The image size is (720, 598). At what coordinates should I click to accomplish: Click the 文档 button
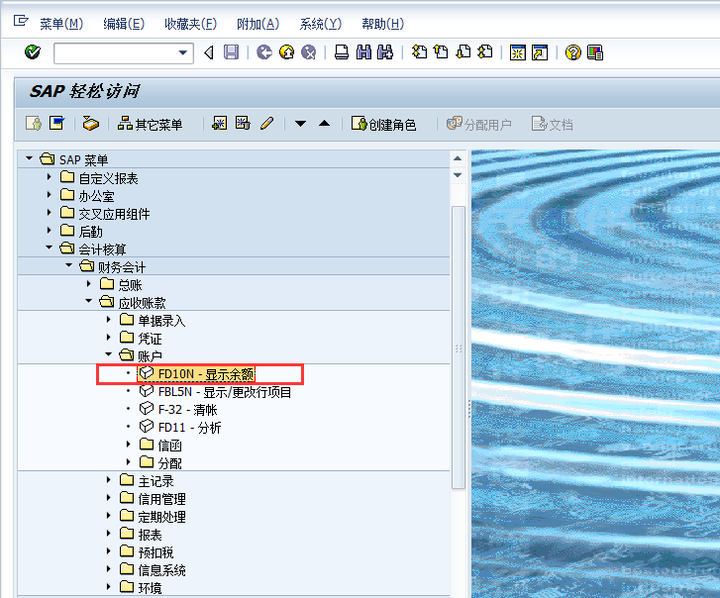[552, 124]
